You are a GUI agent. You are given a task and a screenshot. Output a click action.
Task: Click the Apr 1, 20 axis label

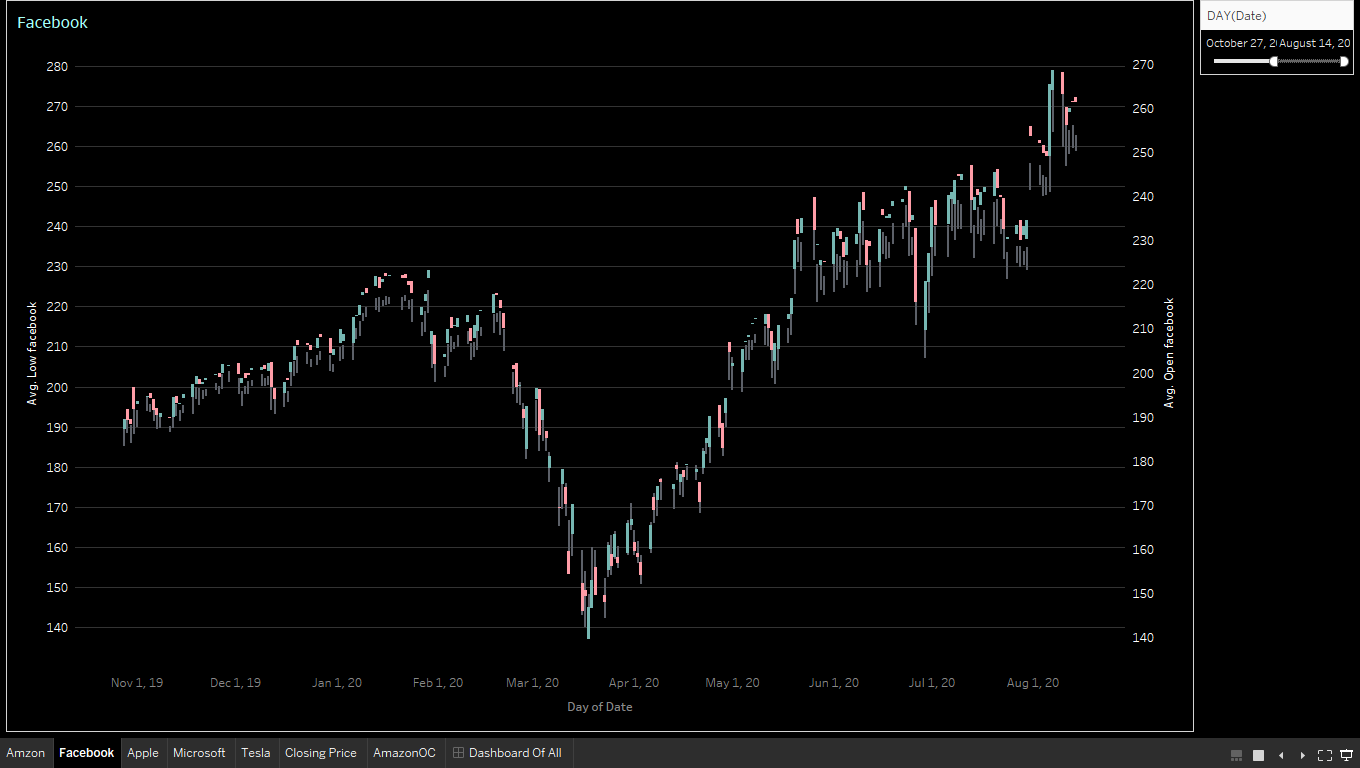pos(634,683)
